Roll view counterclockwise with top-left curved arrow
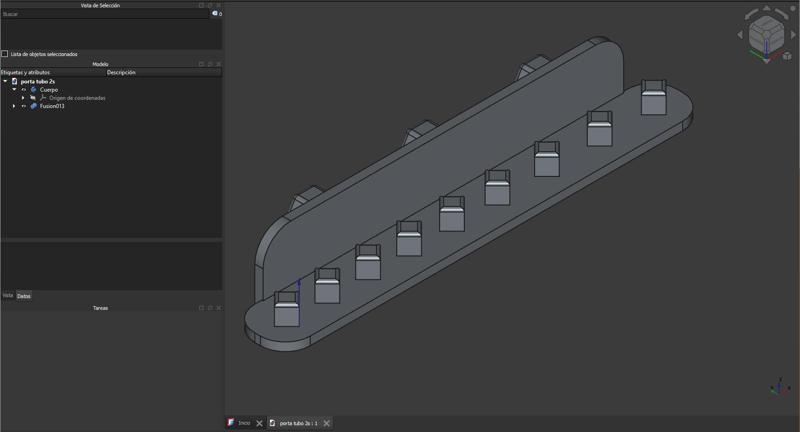This screenshot has width=800, height=432. (752, 14)
